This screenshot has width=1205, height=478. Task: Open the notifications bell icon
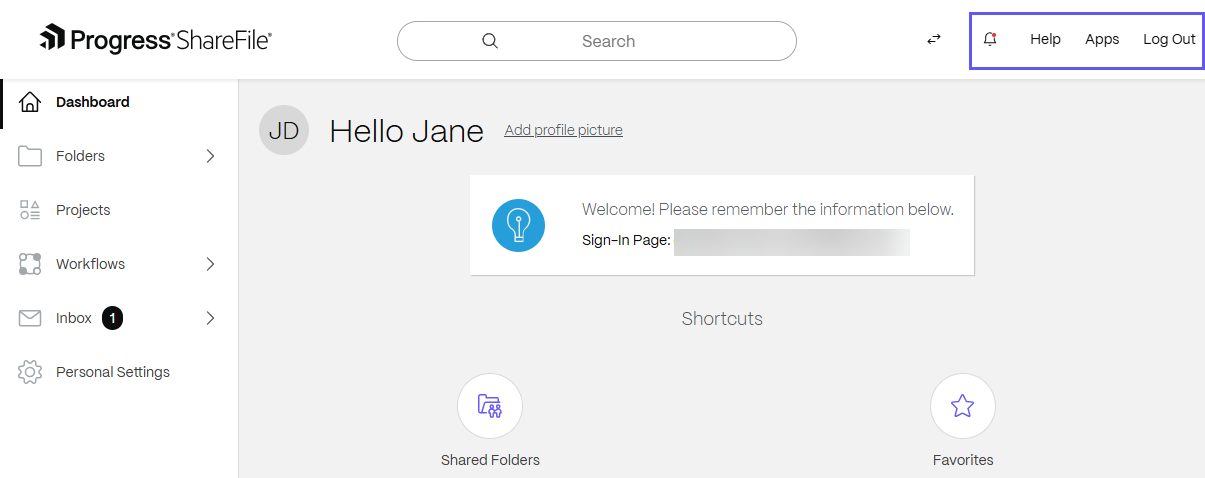[990, 40]
